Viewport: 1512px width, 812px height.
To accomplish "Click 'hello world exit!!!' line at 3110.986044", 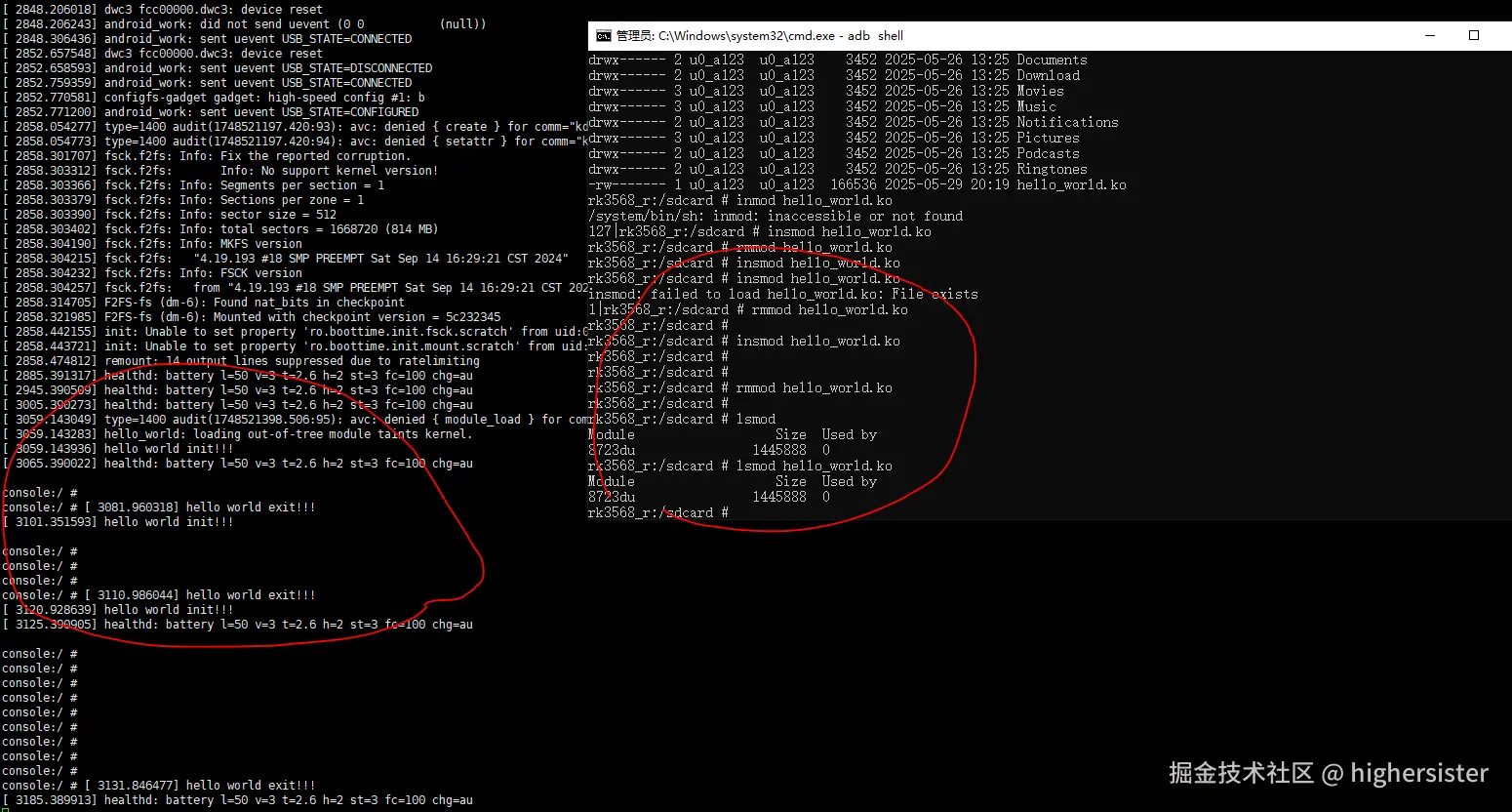I will tap(159, 594).
